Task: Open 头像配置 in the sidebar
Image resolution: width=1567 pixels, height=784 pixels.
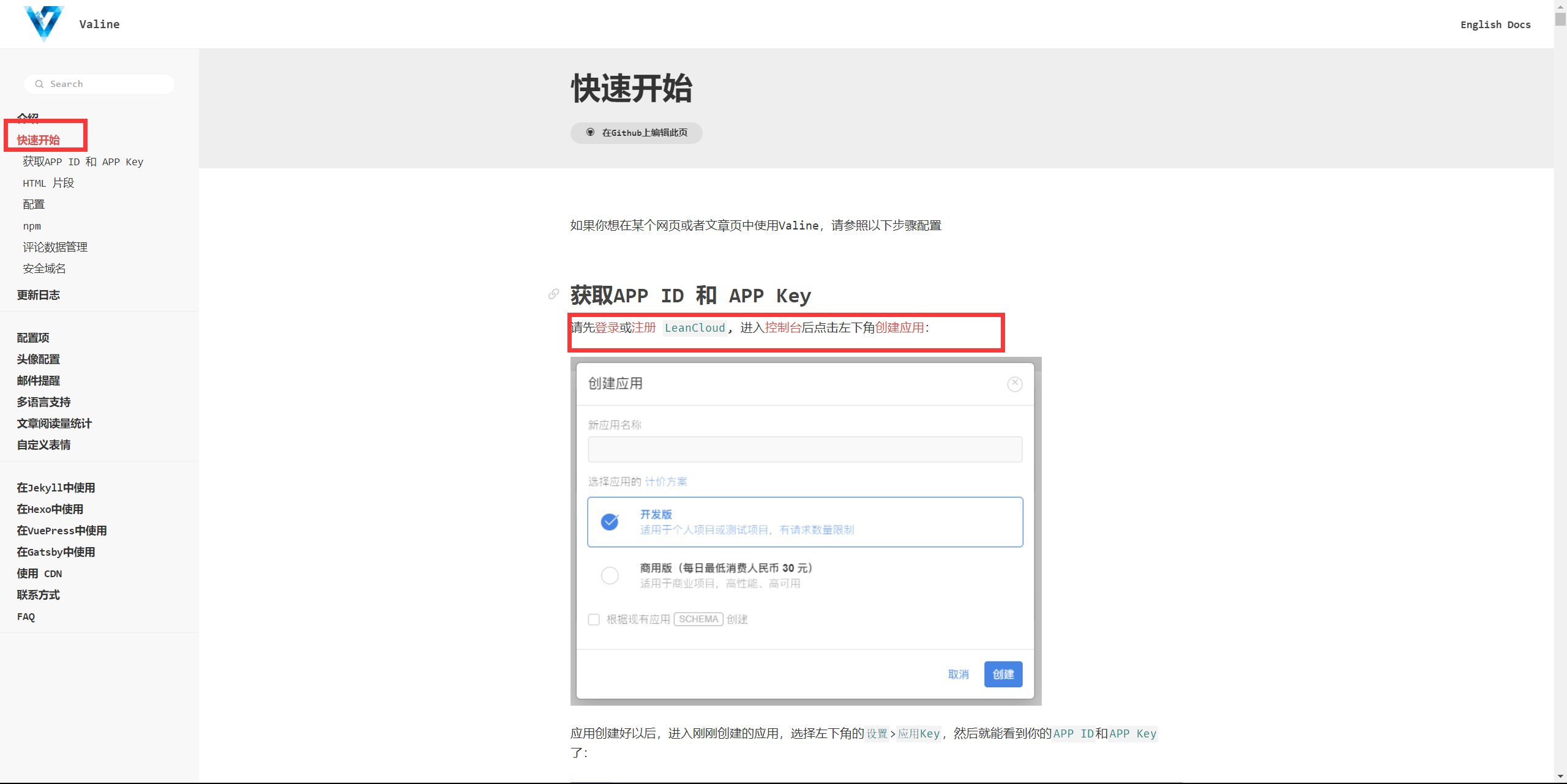Action: pyautogui.click(x=39, y=359)
